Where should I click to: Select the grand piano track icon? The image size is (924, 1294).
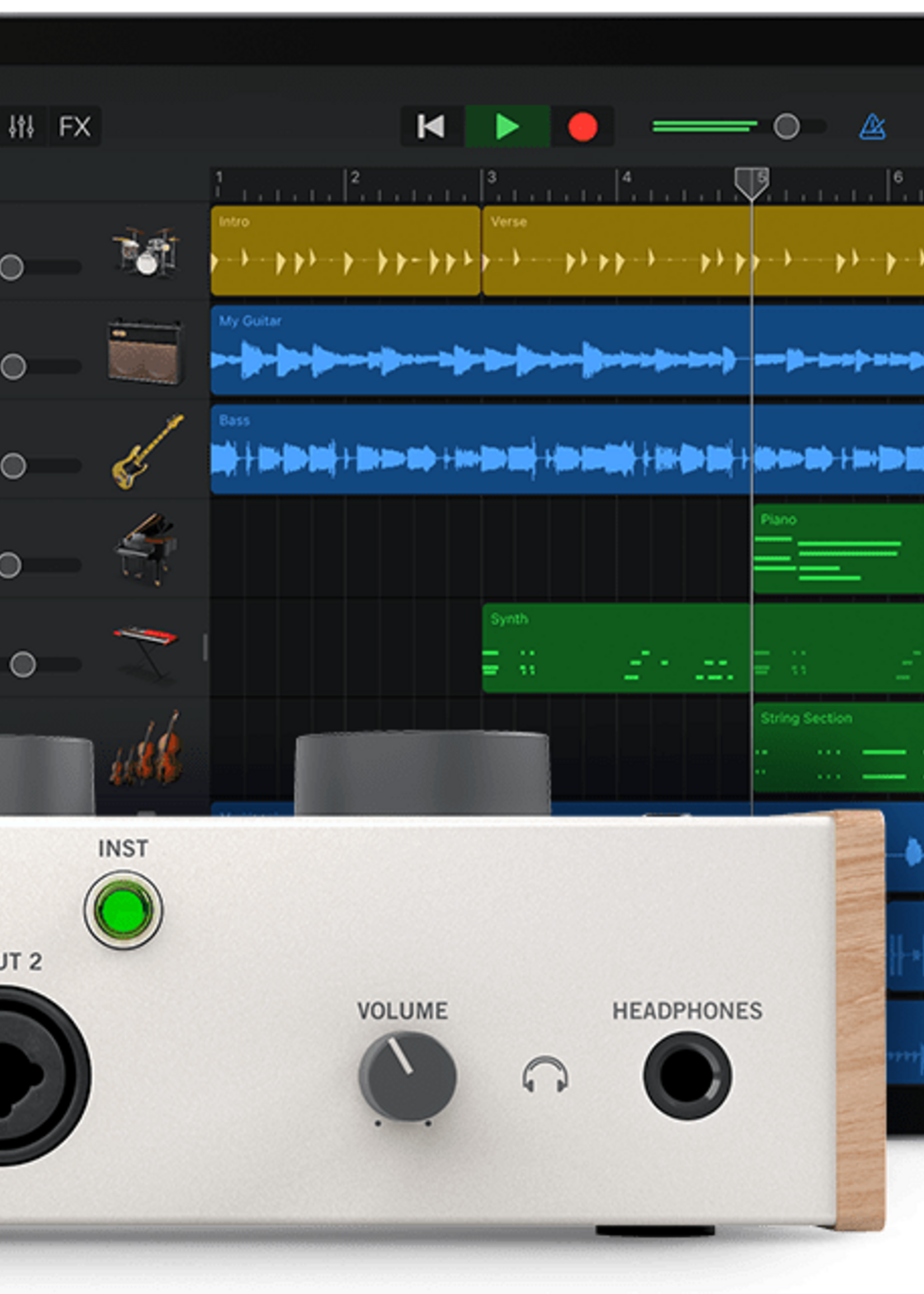pos(146,550)
